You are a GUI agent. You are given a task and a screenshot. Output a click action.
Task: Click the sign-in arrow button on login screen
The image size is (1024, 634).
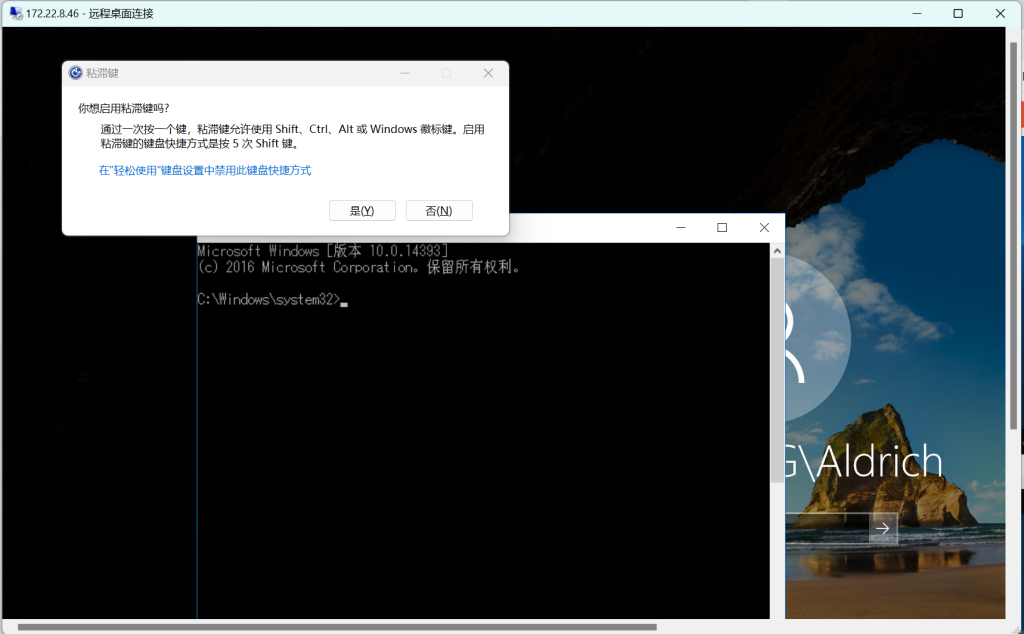point(882,528)
